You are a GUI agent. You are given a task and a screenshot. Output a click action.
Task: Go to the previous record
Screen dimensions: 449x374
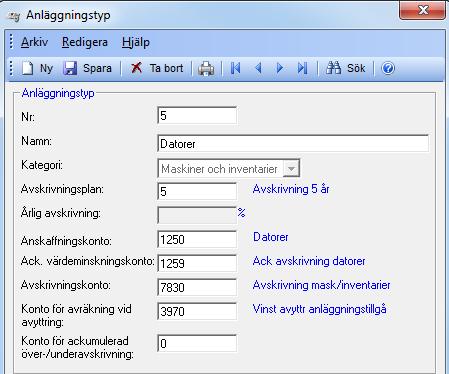tap(258, 68)
